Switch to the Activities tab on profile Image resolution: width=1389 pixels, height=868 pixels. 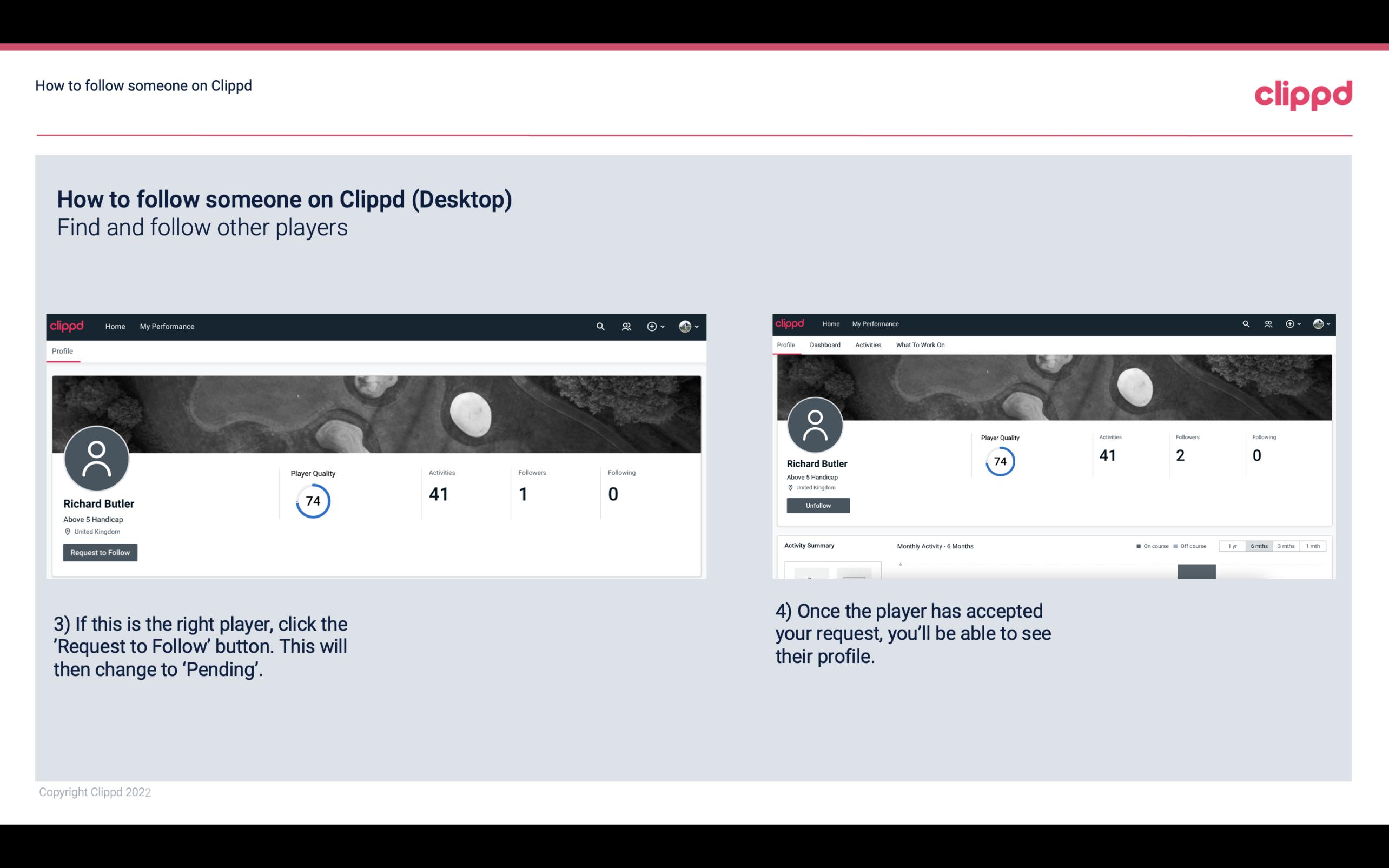866,345
